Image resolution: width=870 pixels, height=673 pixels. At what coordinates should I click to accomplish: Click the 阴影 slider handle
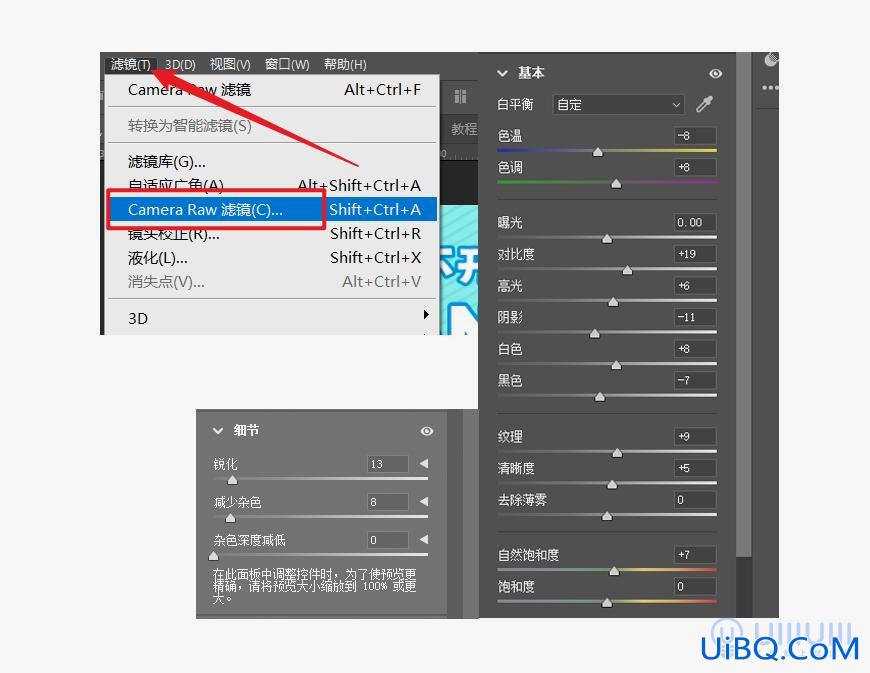point(595,333)
